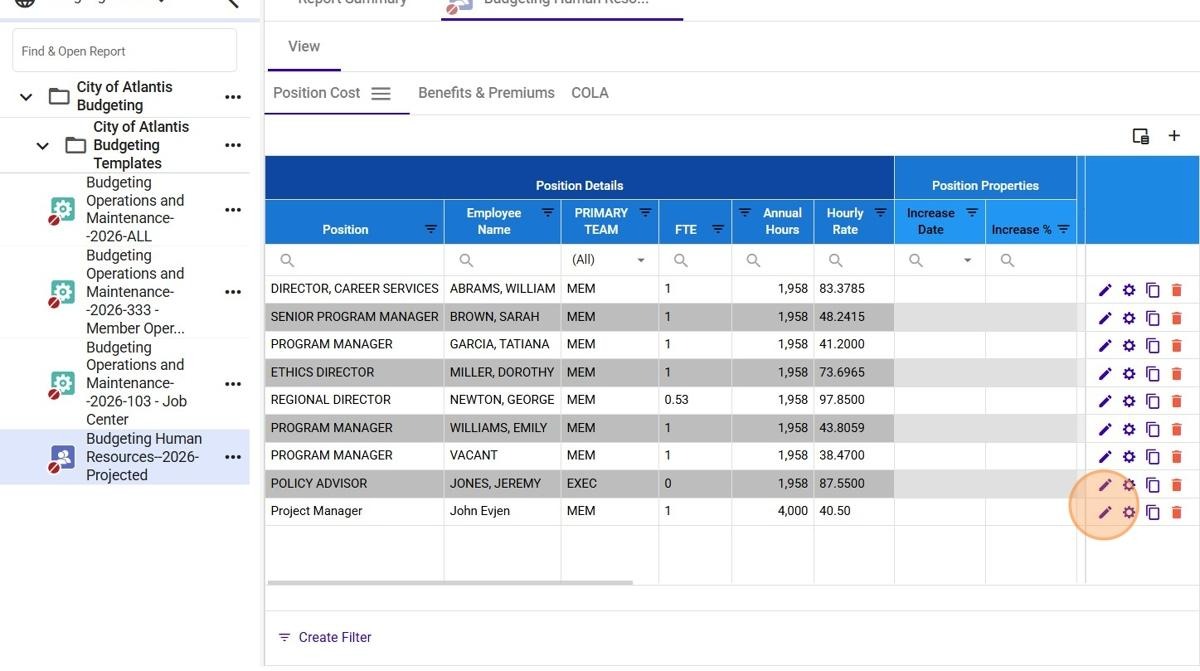Copy the JONES, JEREMY row

[x=1152, y=485]
